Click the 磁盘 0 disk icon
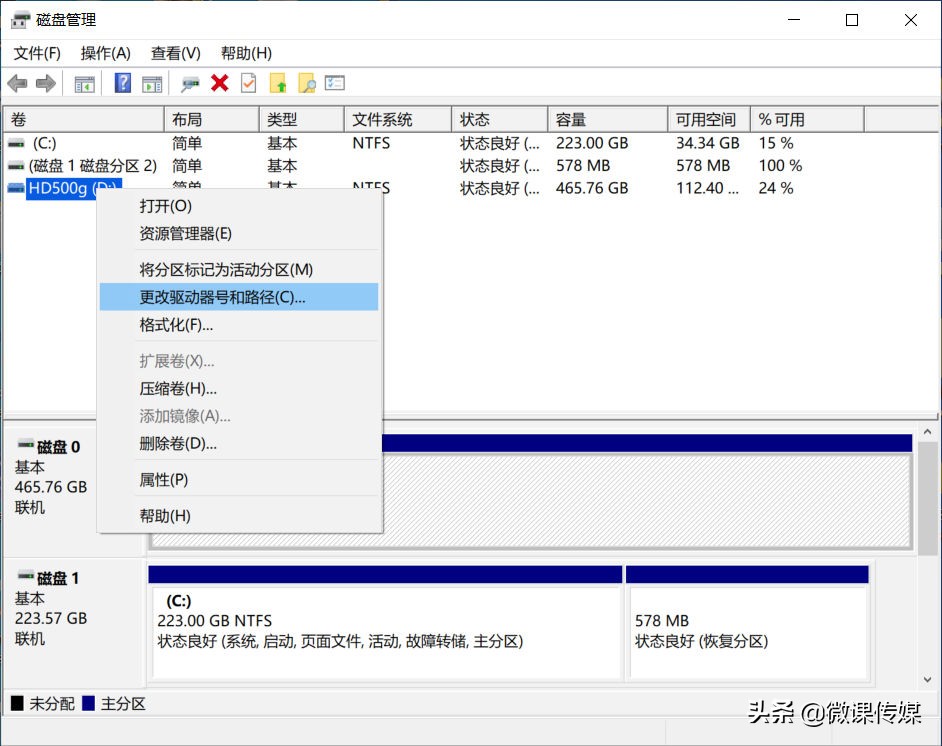Viewport: 942px width, 746px height. point(25,445)
